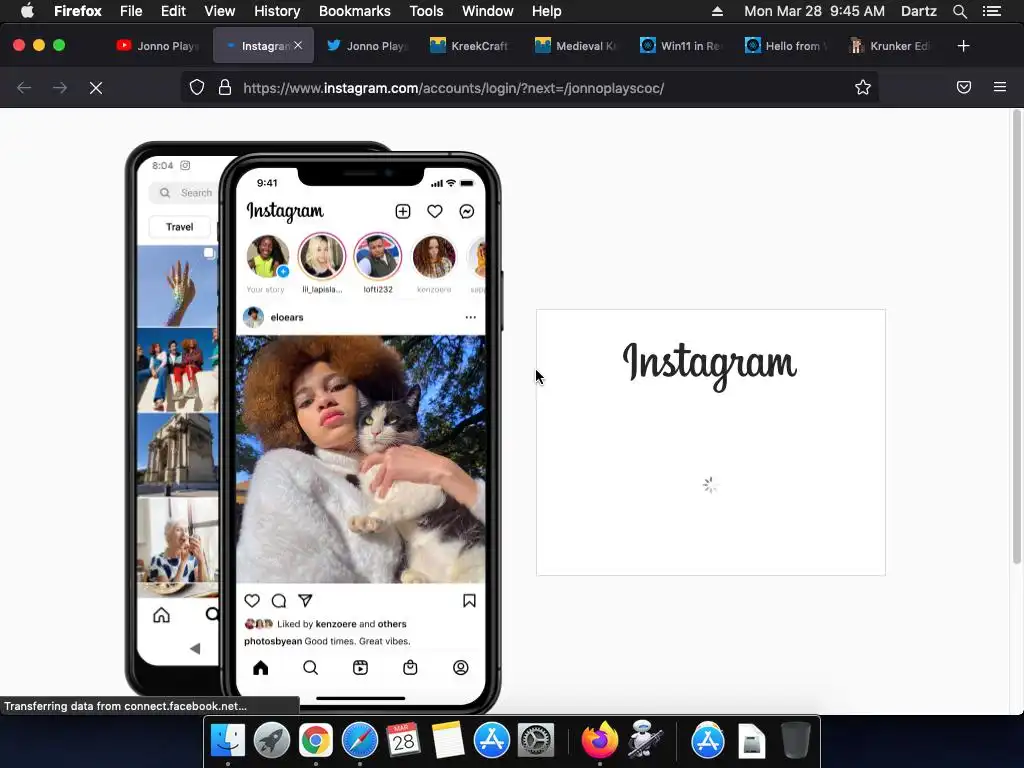This screenshot has height=768, width=1024.
Task: Click the 'Transferring data from connect.facebook.net' status text
Action: click(125, 706)
